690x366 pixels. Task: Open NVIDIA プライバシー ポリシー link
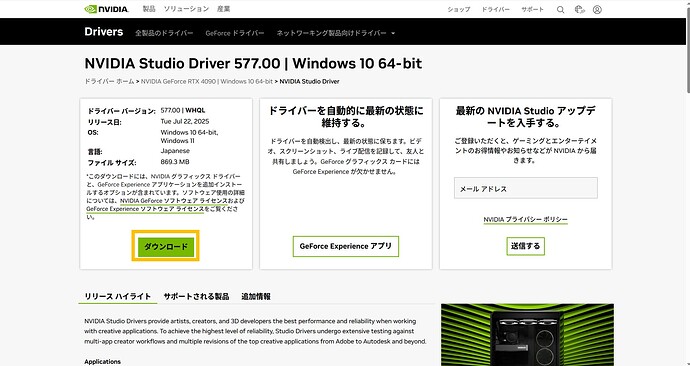525,220
